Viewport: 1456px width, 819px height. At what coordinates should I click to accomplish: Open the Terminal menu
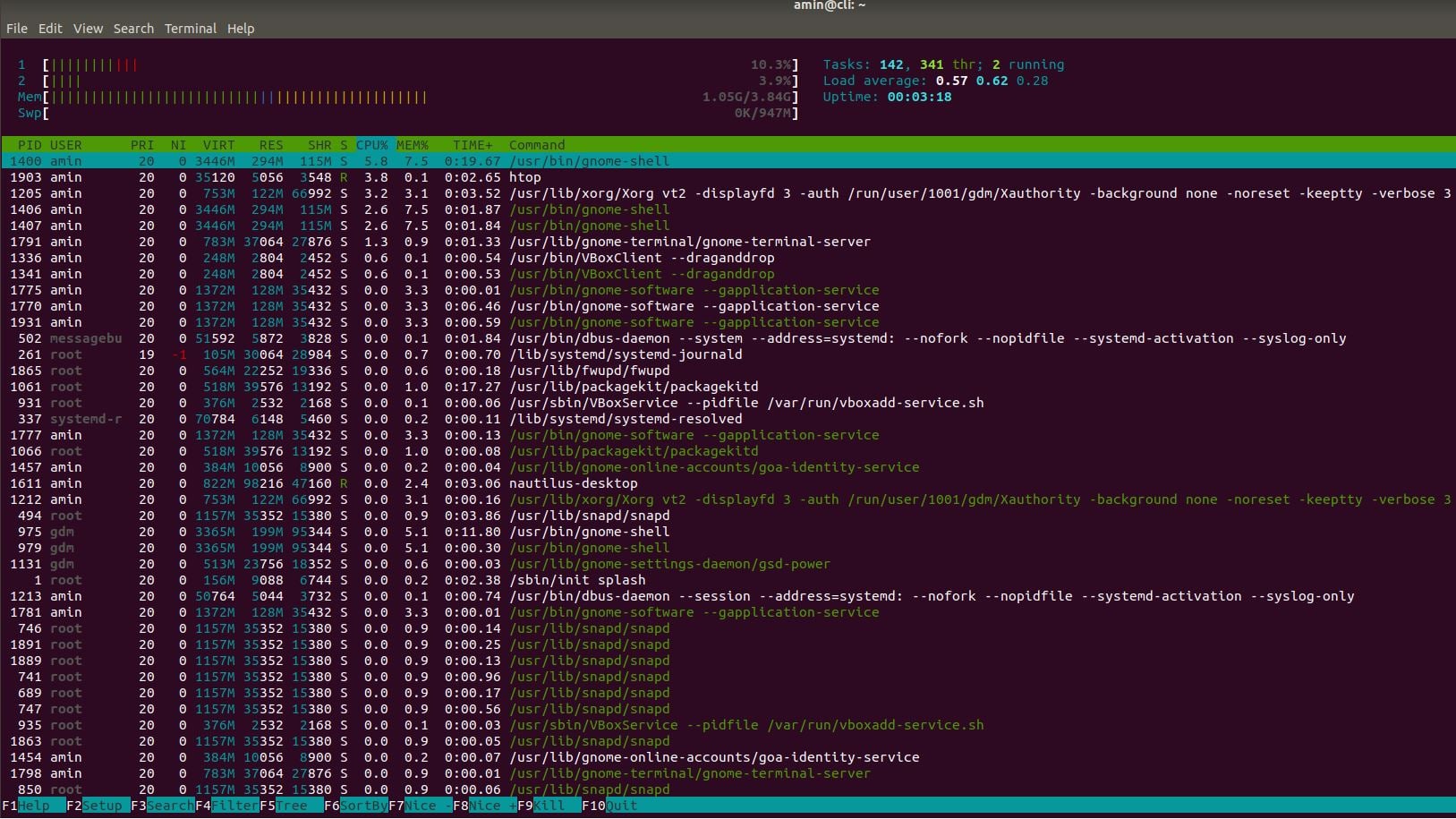coord(191,29)
